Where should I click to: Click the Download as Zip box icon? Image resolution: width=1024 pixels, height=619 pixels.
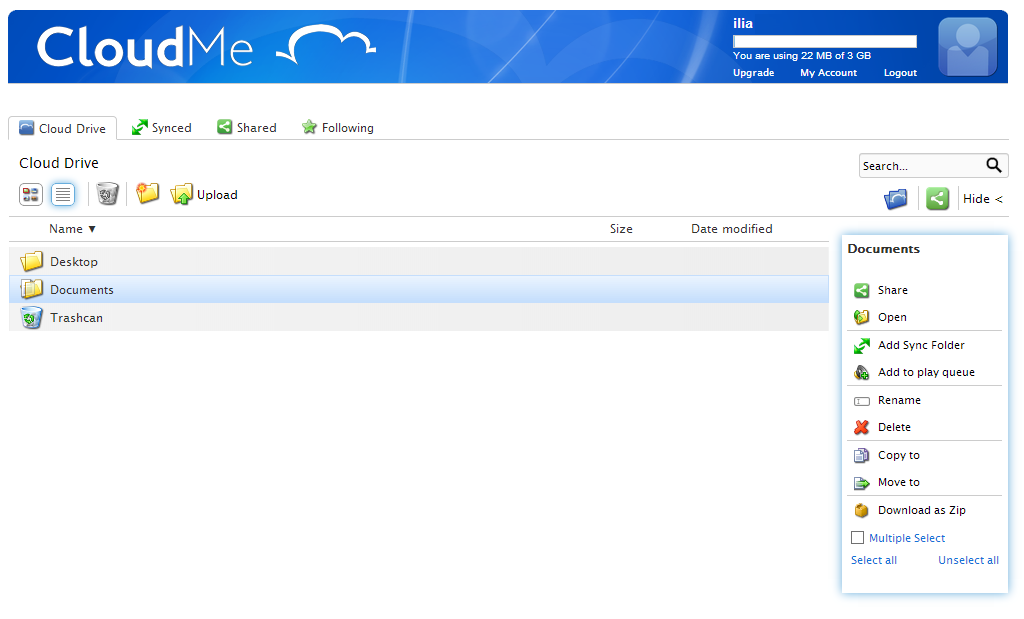pos(861,510)
